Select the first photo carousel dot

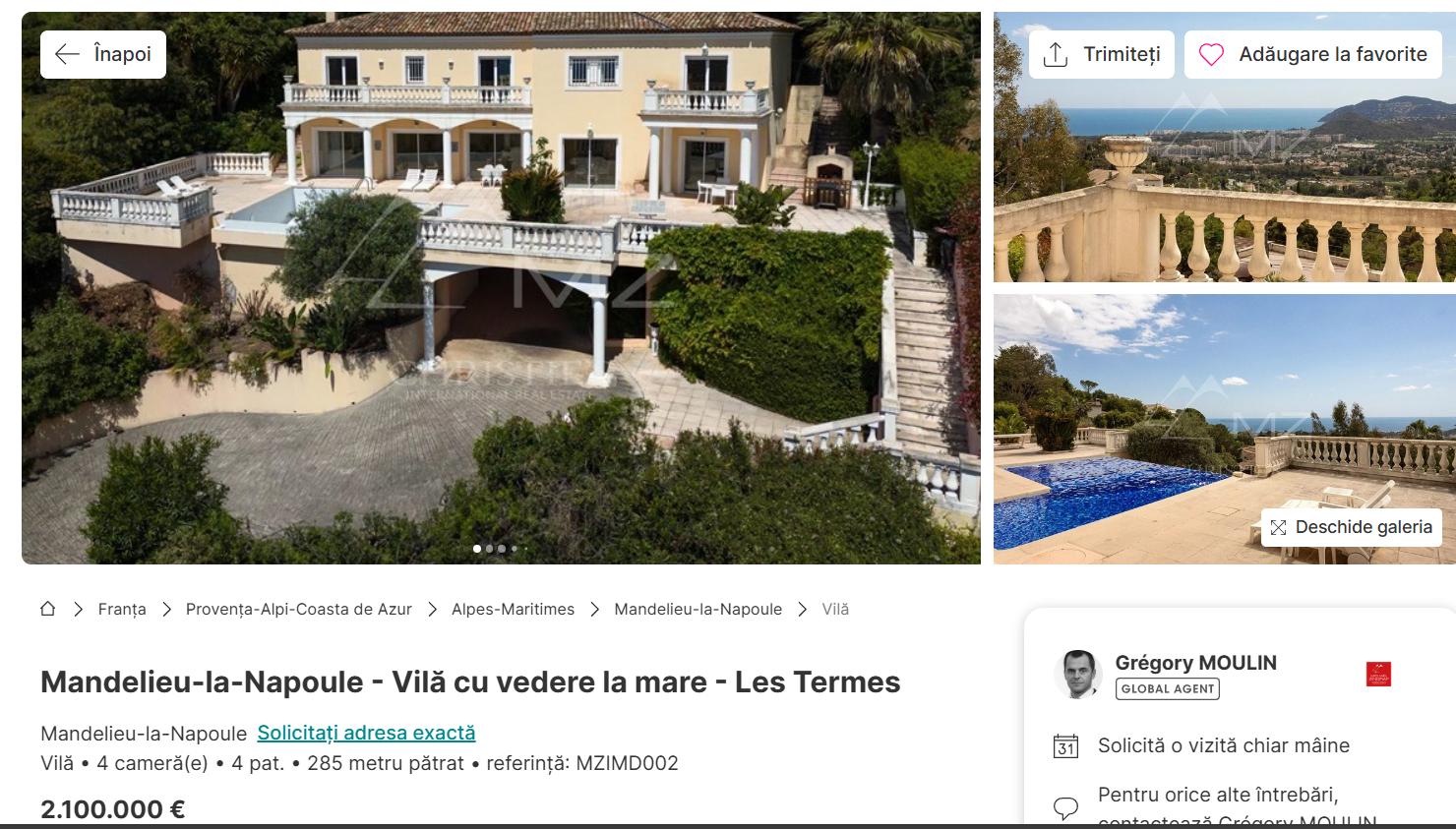tap(477, 549)
